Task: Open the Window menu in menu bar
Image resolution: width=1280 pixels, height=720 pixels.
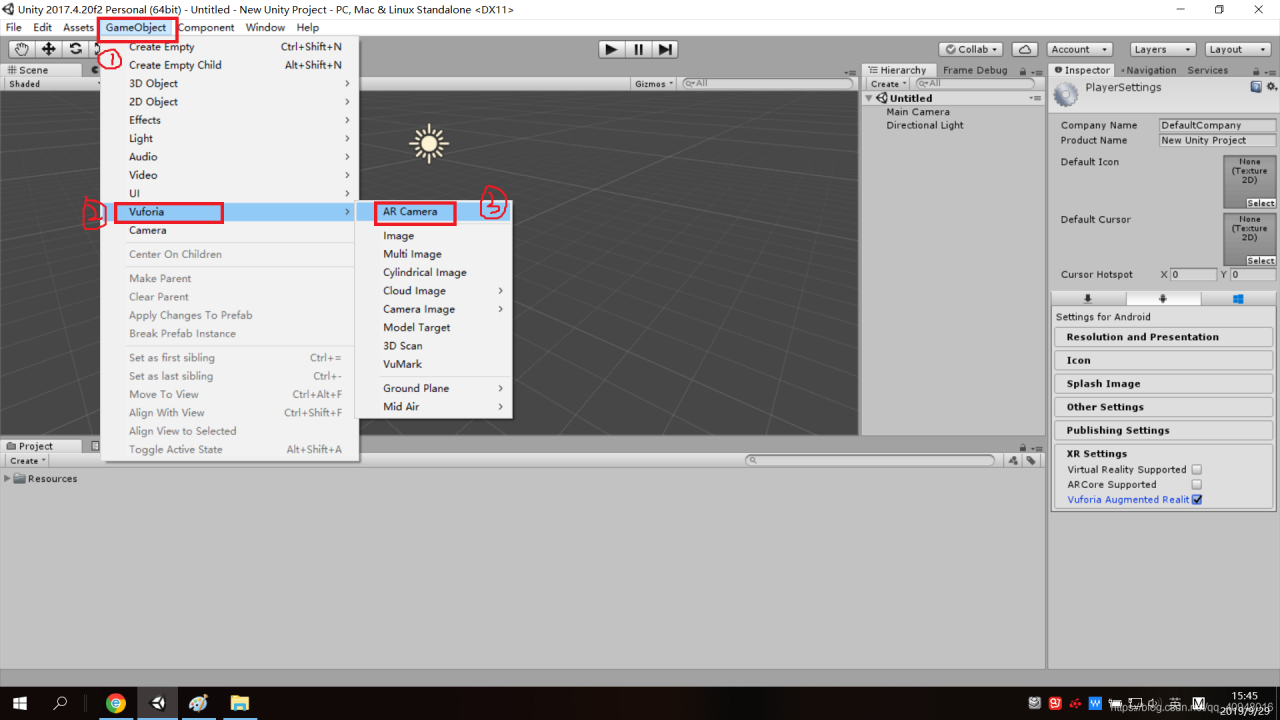Action: (265, 28)
